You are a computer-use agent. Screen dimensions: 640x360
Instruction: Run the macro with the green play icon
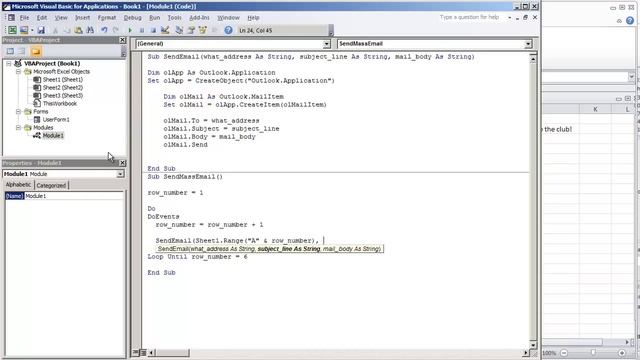coord(130,30)
